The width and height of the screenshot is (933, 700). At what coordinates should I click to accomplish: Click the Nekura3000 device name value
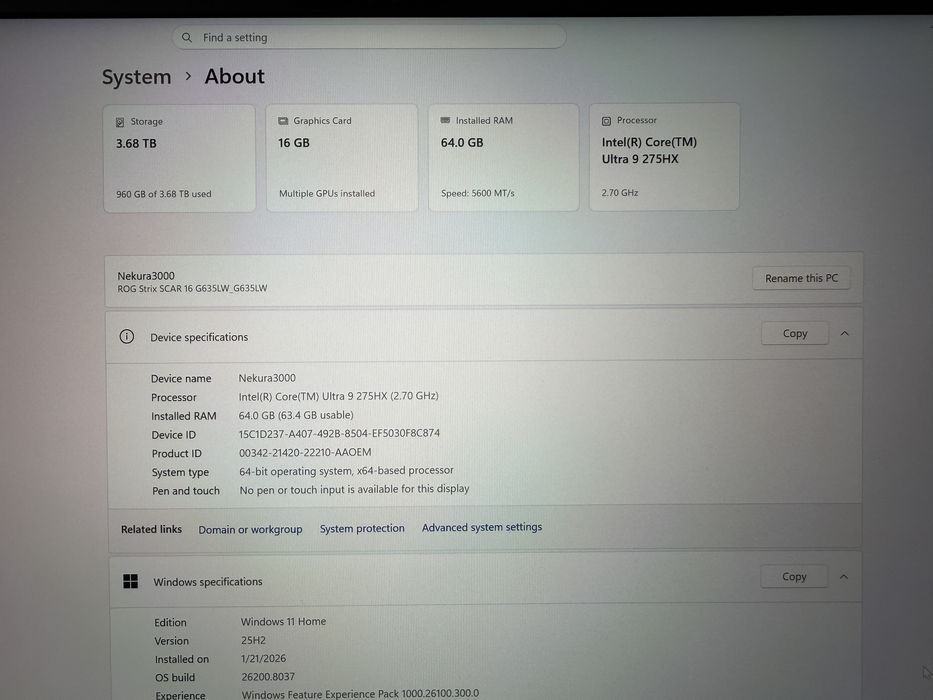click(x=267, y=378)
